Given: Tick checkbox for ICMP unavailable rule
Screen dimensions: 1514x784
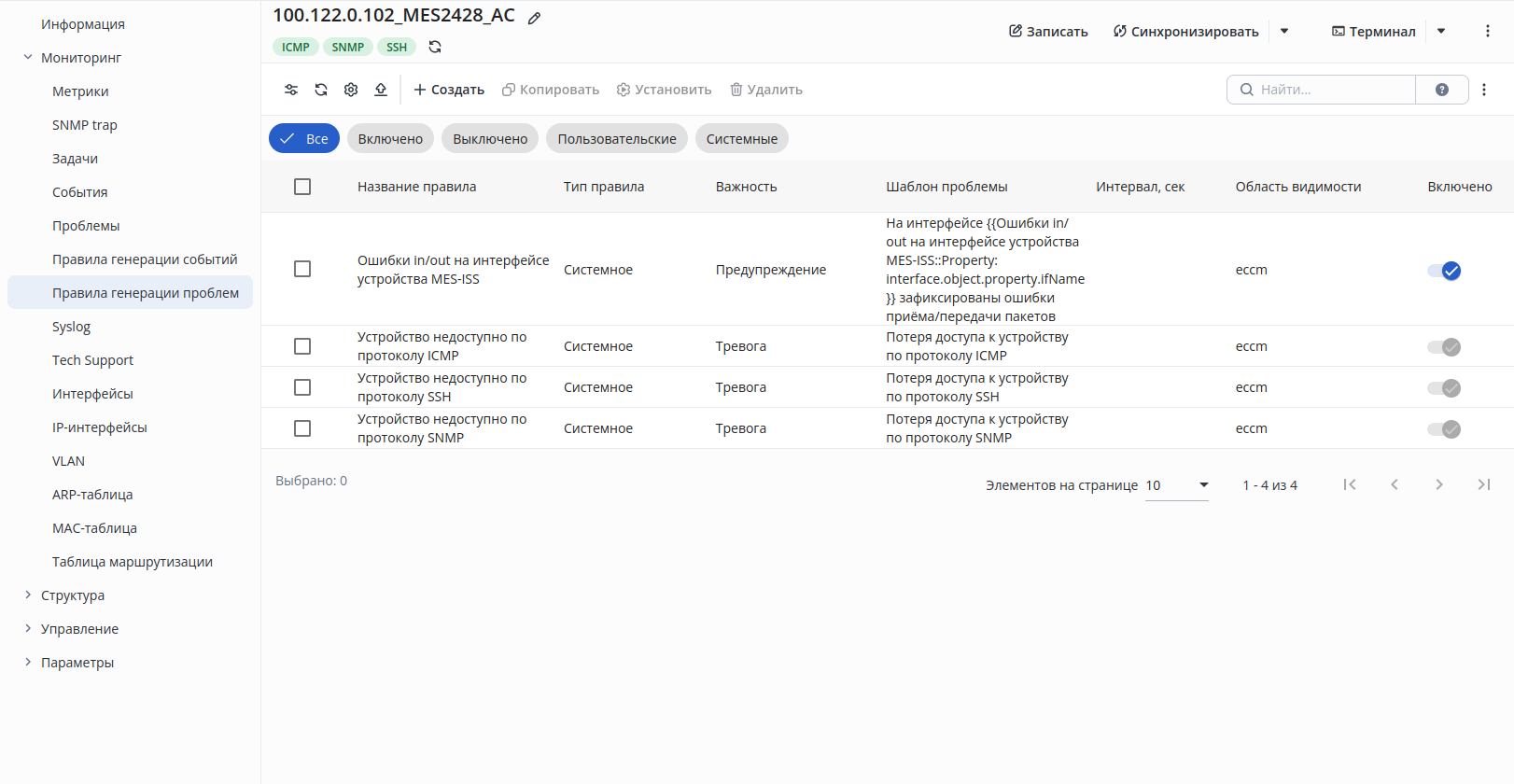Looking at the screenshot, I should (302, 346).
